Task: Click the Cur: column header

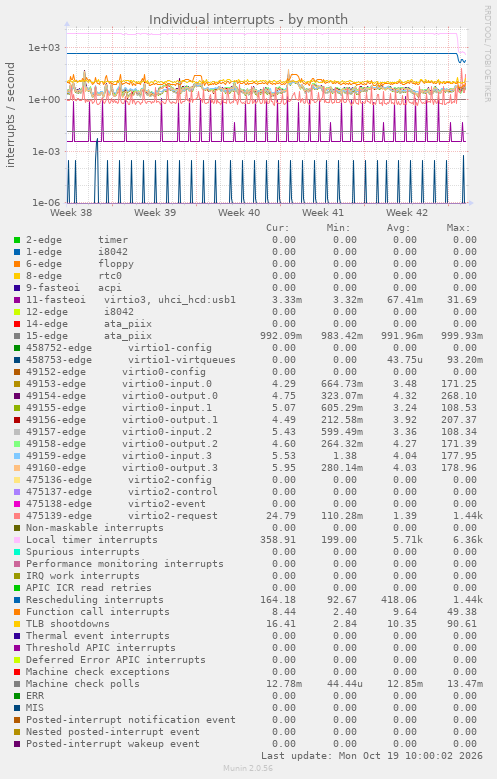Action: (277, 228)
